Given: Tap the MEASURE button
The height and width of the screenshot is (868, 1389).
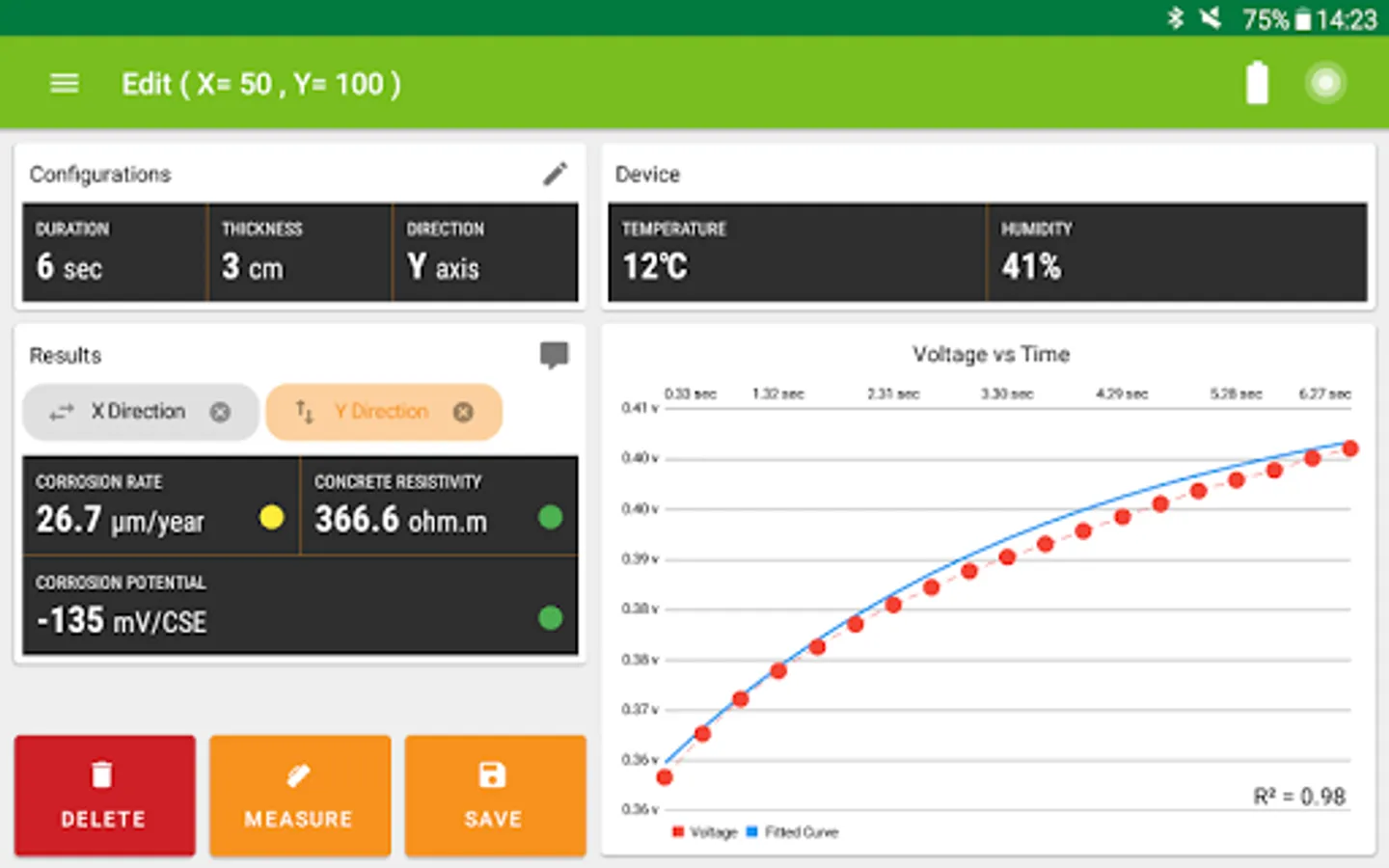Looking at the screenshot, I should [300, 796].
